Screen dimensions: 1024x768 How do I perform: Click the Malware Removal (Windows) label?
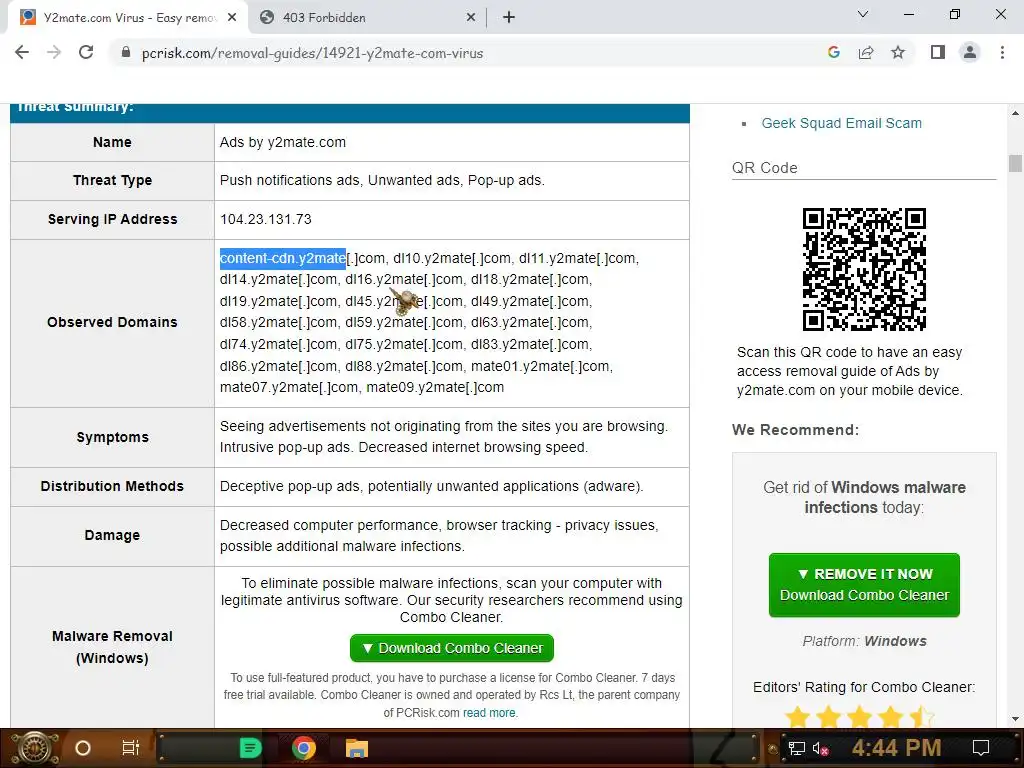pyautogui.click(x=112, y=647)
